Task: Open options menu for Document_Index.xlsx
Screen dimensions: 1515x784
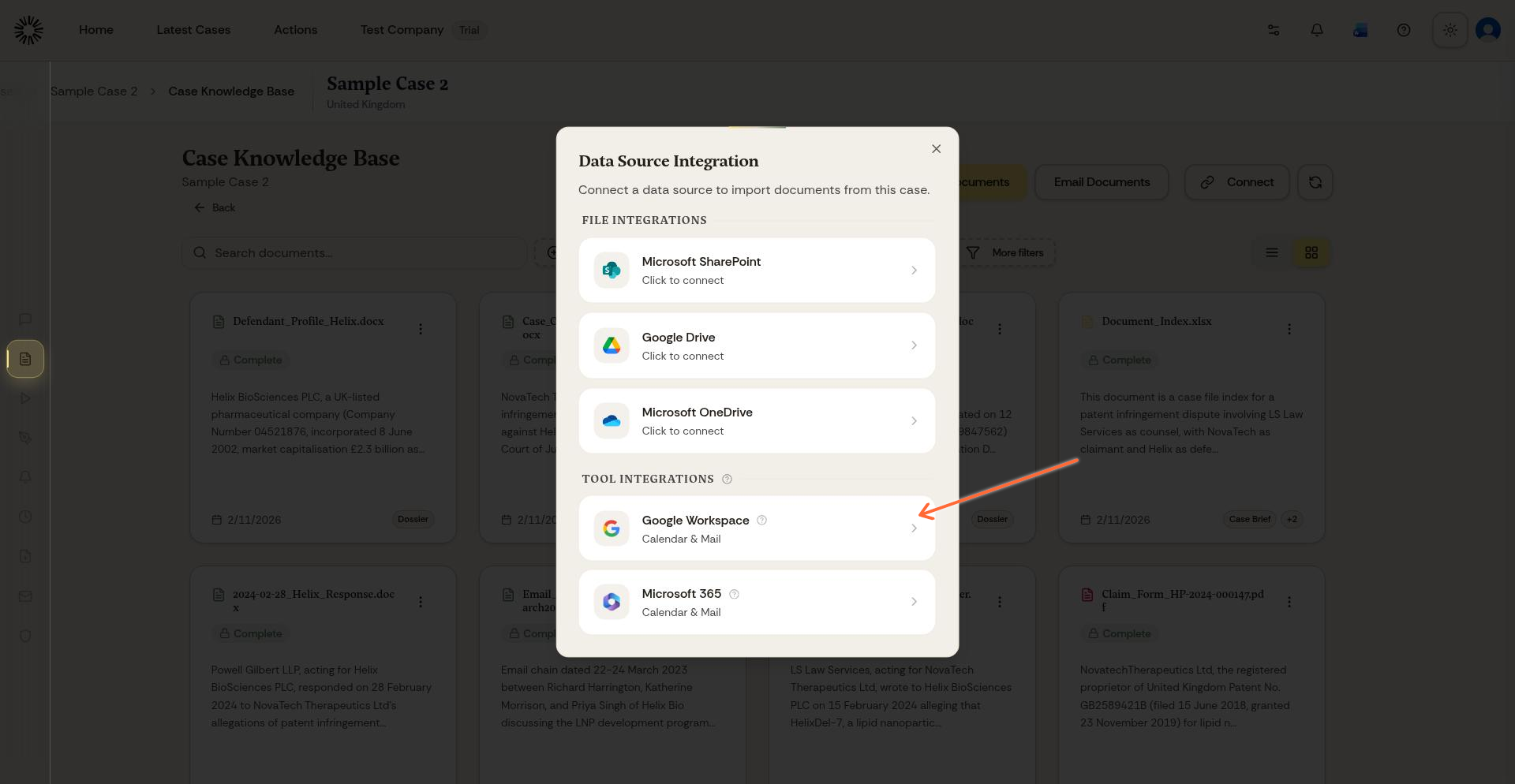Action: pyautogui.click(x=1289, y=329)
